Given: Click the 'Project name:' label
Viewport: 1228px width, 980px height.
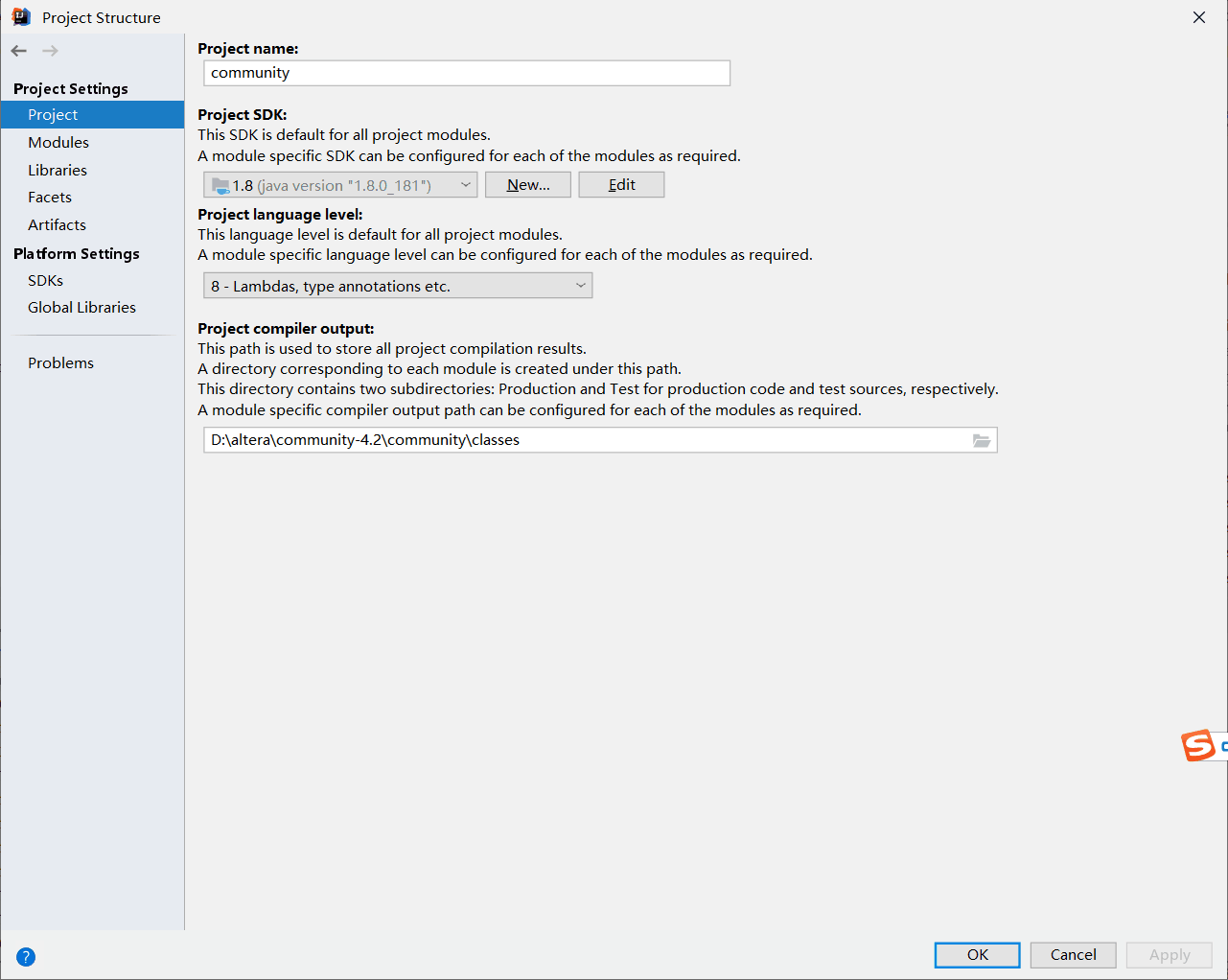Looking at the screenshot, I should [248, 48].
